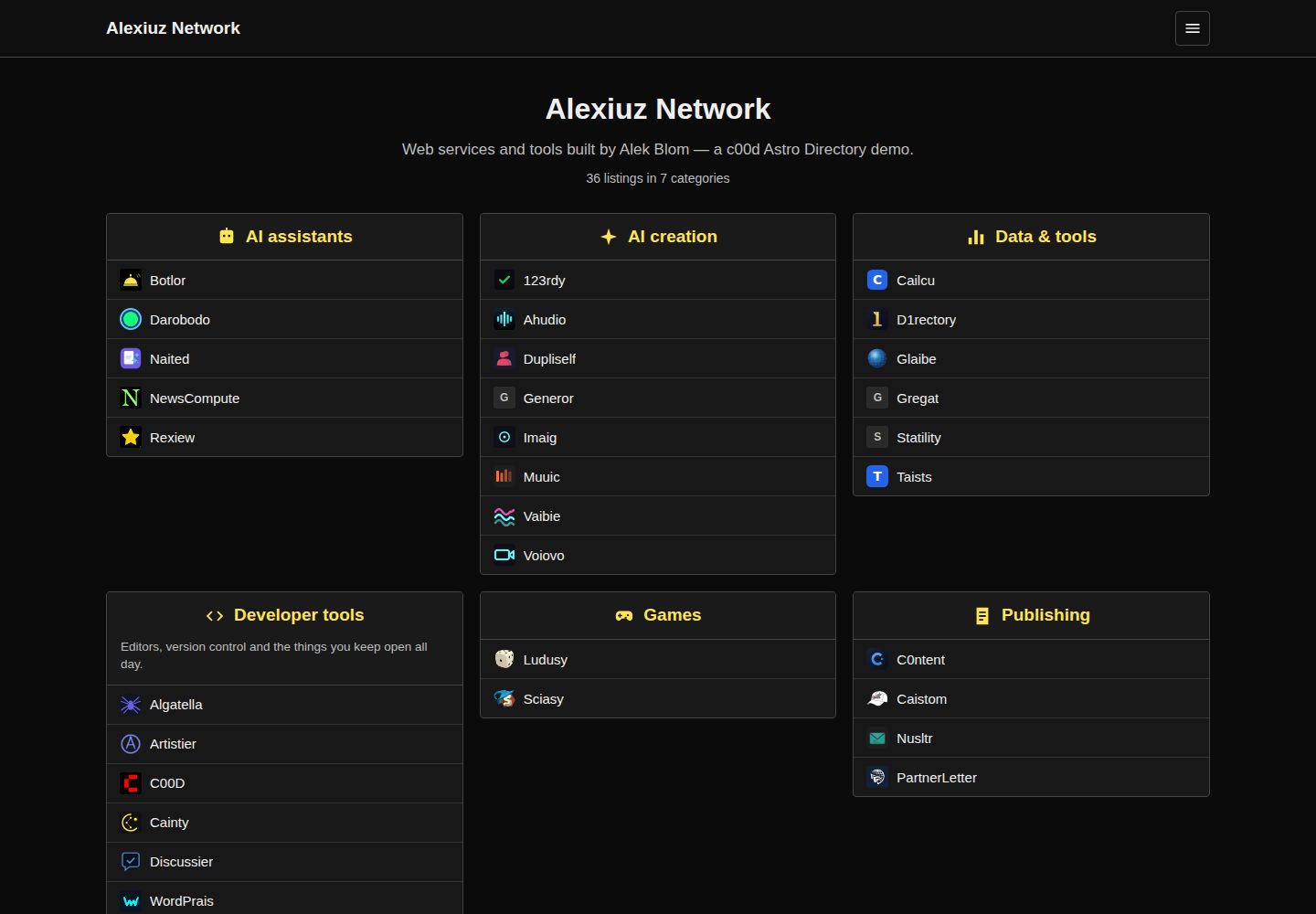The image size is (1316, 914).
Task: Click the Artistier circled A icon
Action: coord(131,744)
